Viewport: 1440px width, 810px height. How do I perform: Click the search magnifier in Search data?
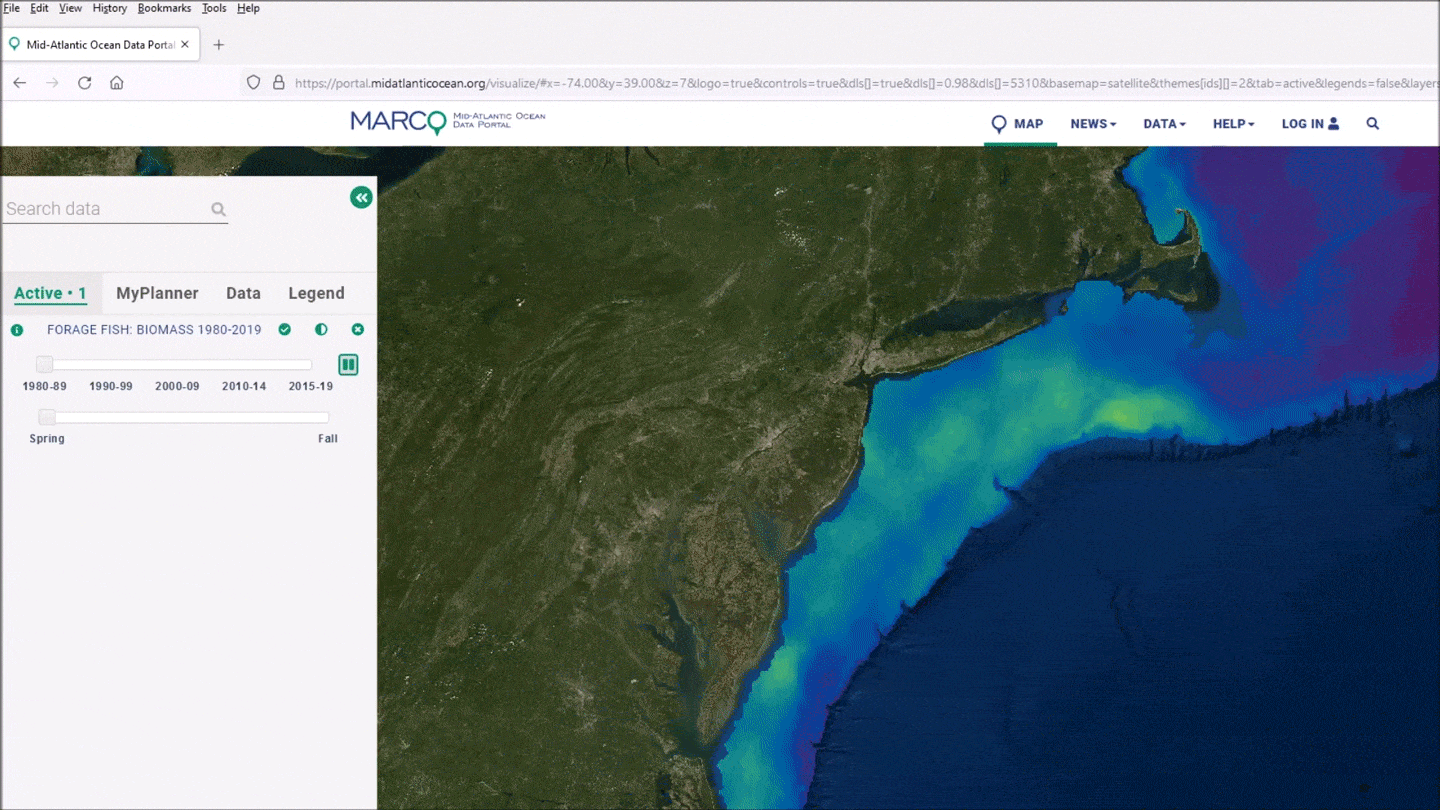tap(218, 210)
